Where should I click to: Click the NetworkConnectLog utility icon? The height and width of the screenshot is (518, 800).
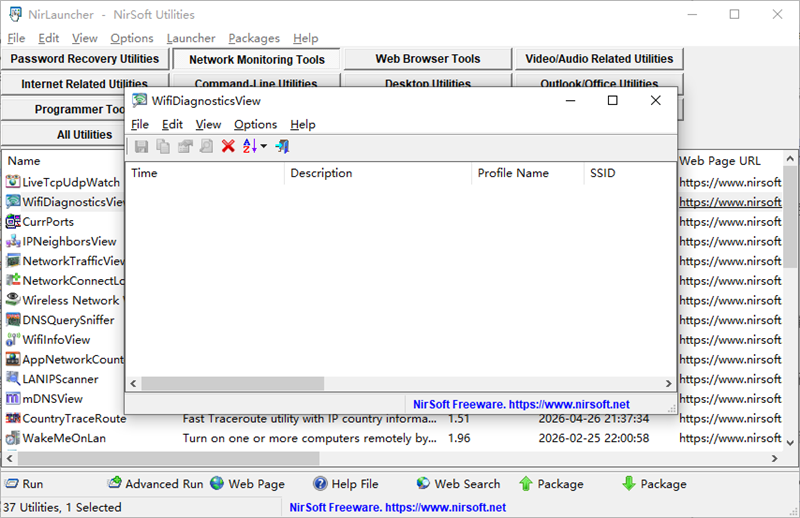13,280
